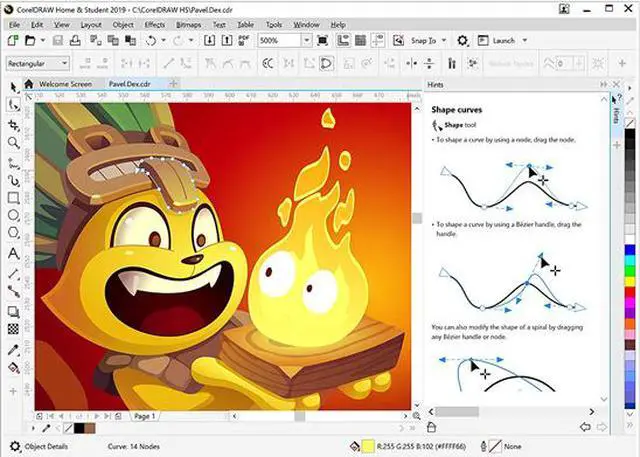Select the Pick tool in the toolbox

(x=13, y=87)
